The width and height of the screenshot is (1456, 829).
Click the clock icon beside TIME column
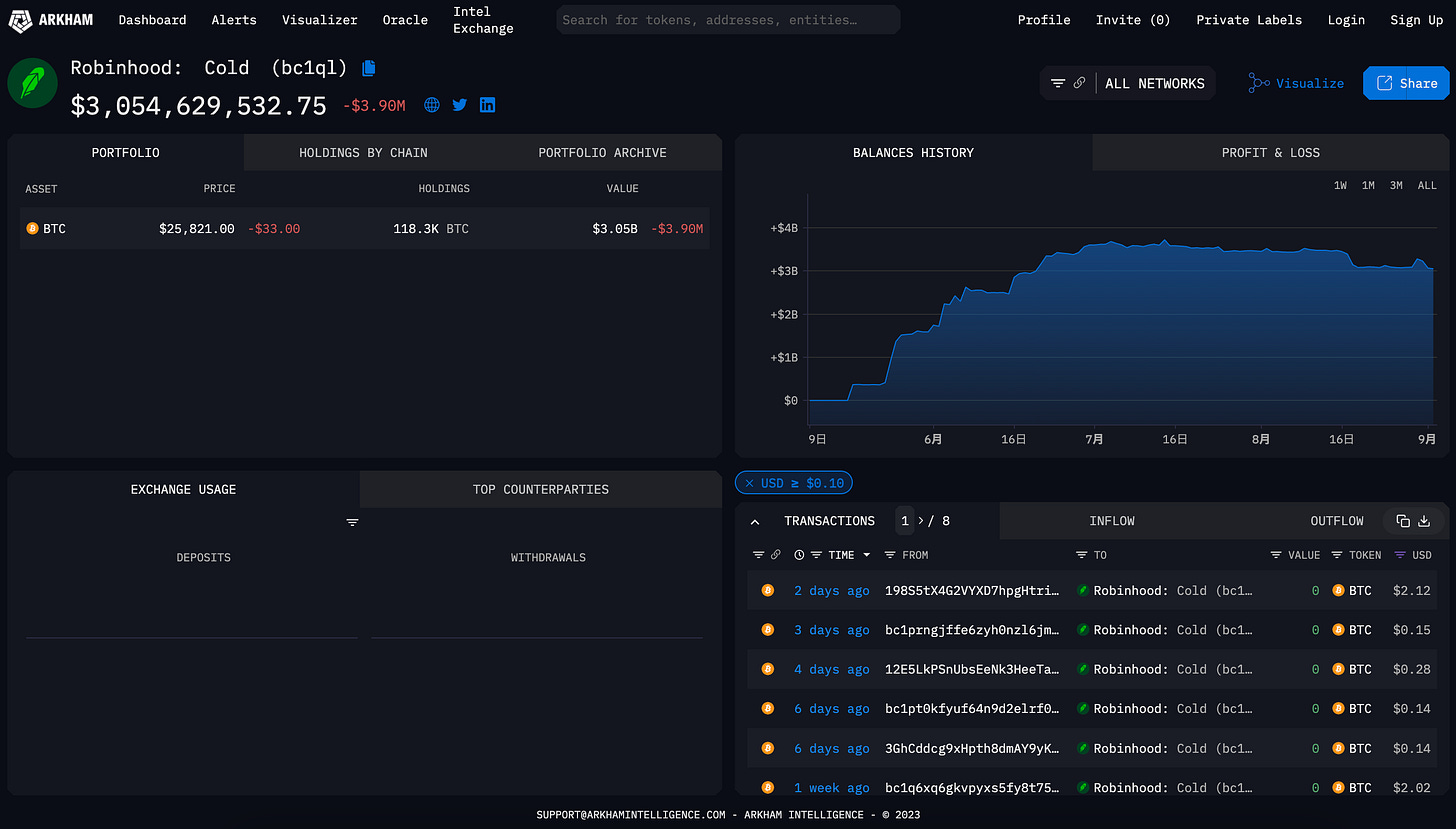tap(799, 555)
